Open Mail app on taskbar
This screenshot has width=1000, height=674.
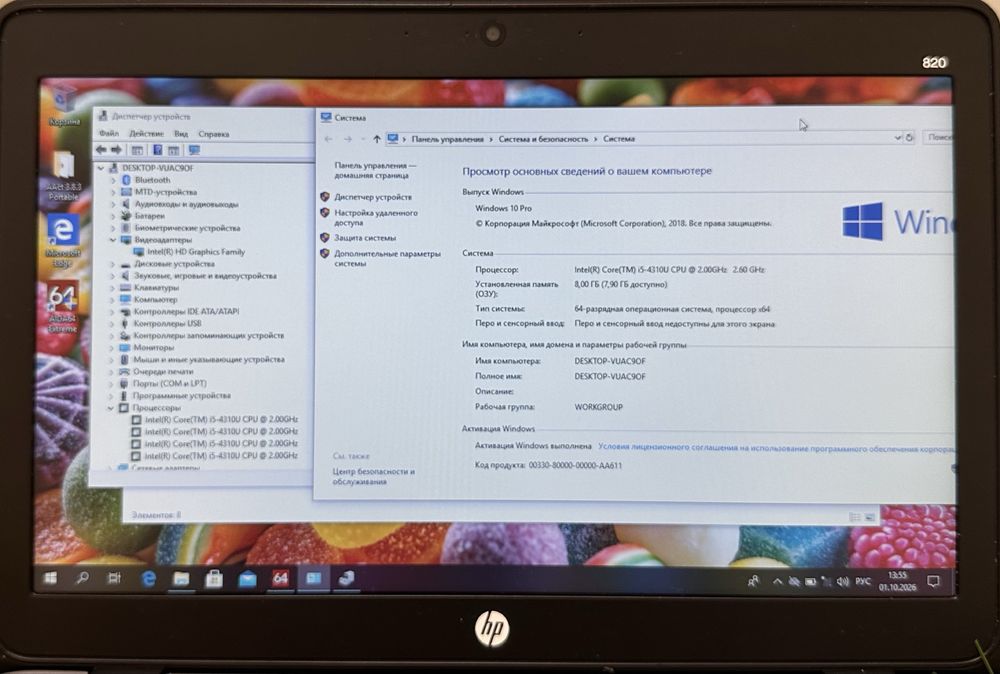tap(247, 578)
